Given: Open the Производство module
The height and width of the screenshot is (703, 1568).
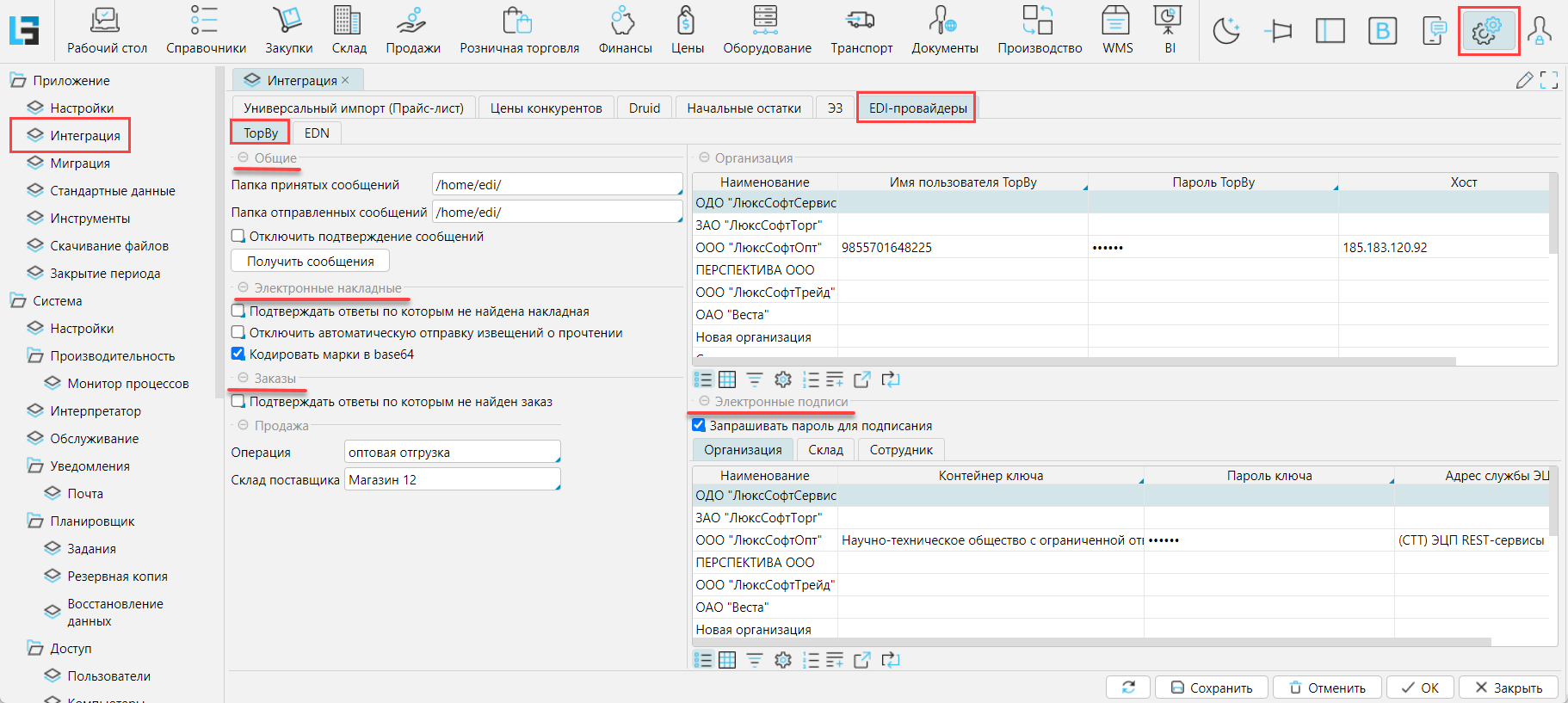Looking at the screenshot, I should [1039, 30].
